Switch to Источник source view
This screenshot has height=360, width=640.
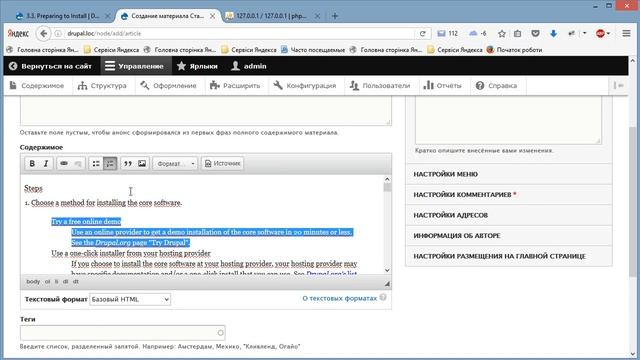coord(222,164)
